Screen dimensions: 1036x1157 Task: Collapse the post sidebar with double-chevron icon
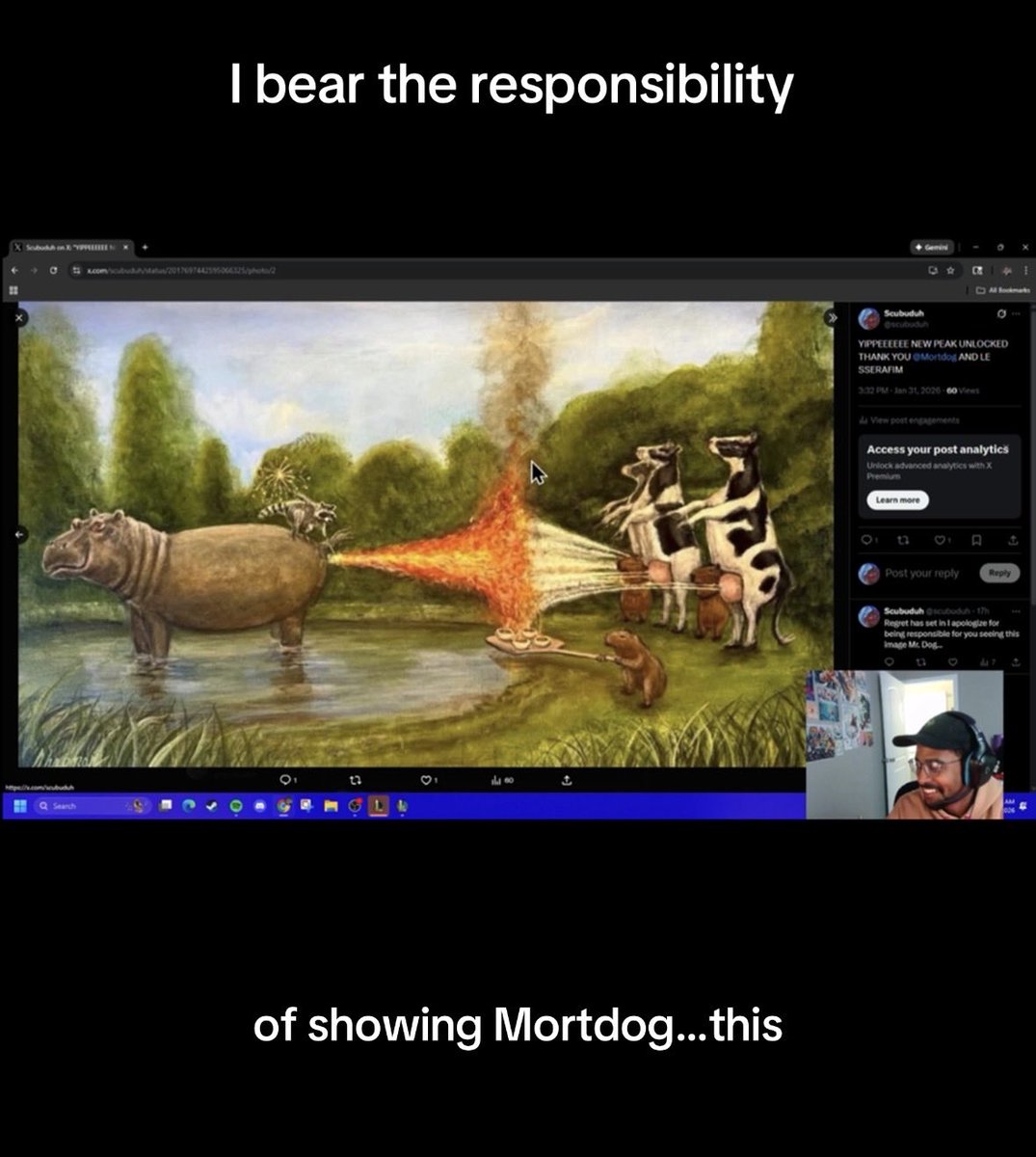point(831,317)
